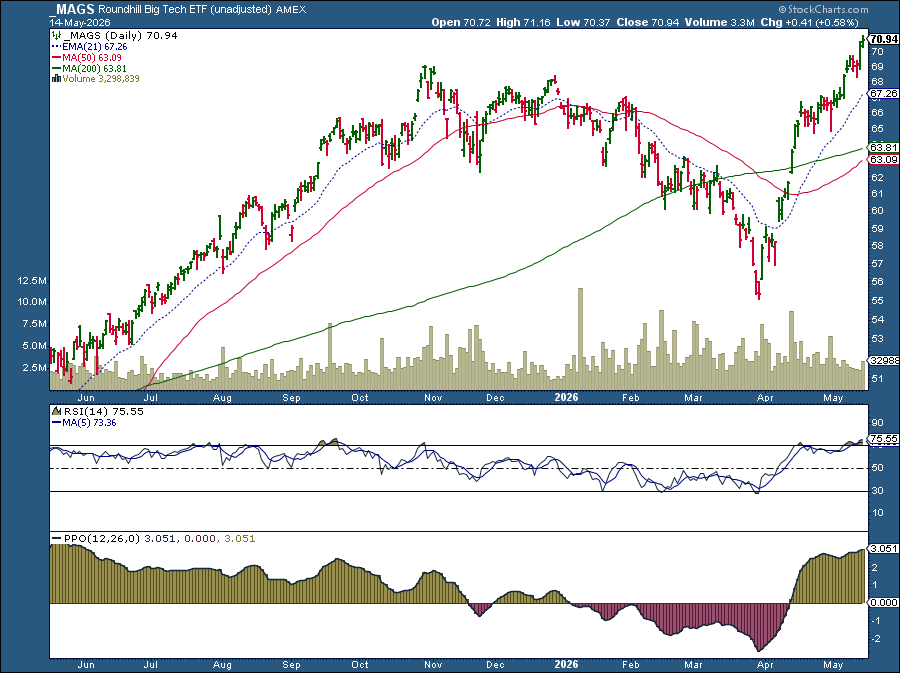Click the 2026 year label below price panel
900x673 pixels.
[566, 397]
